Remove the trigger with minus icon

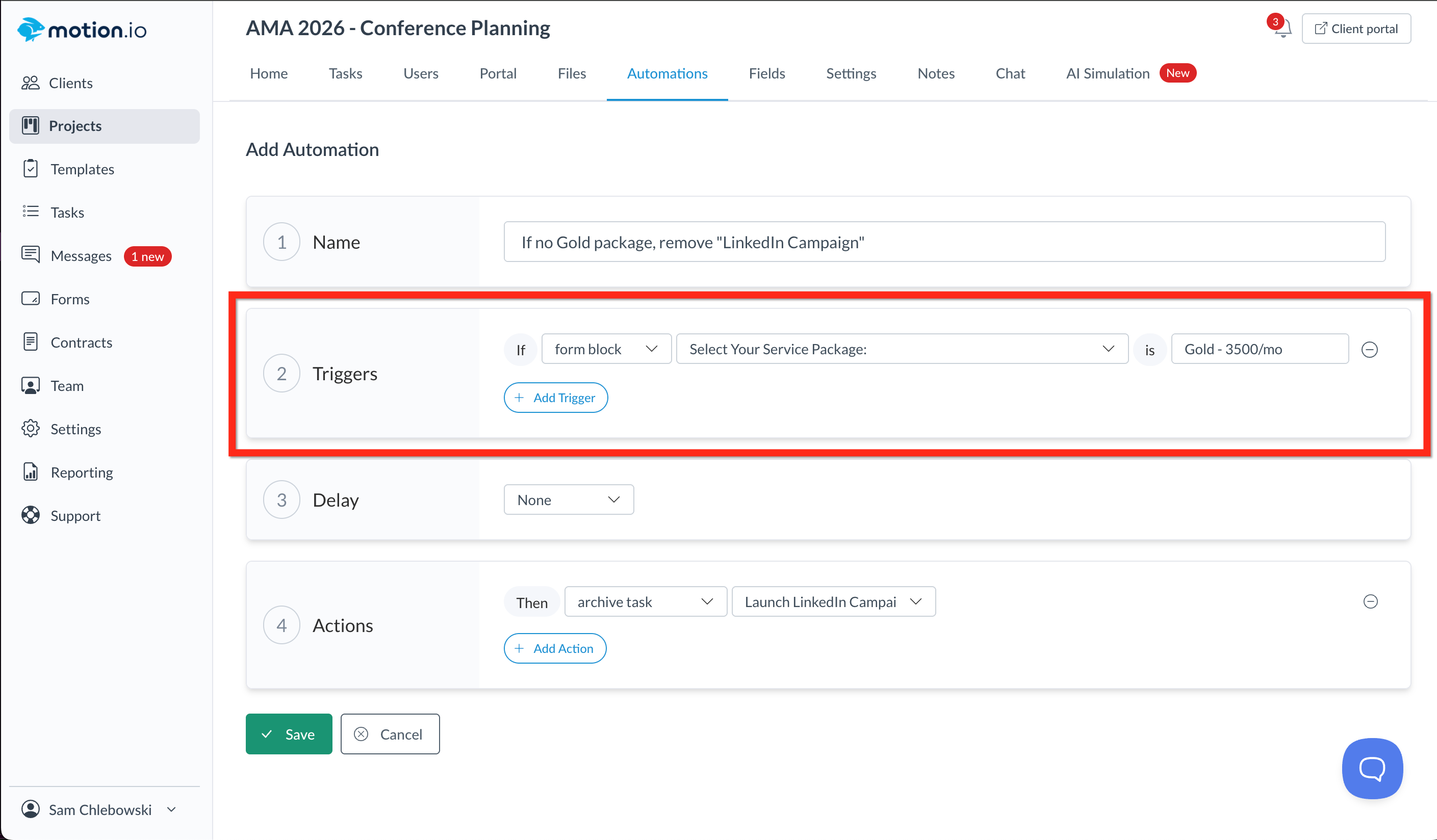click(1369, 349)
